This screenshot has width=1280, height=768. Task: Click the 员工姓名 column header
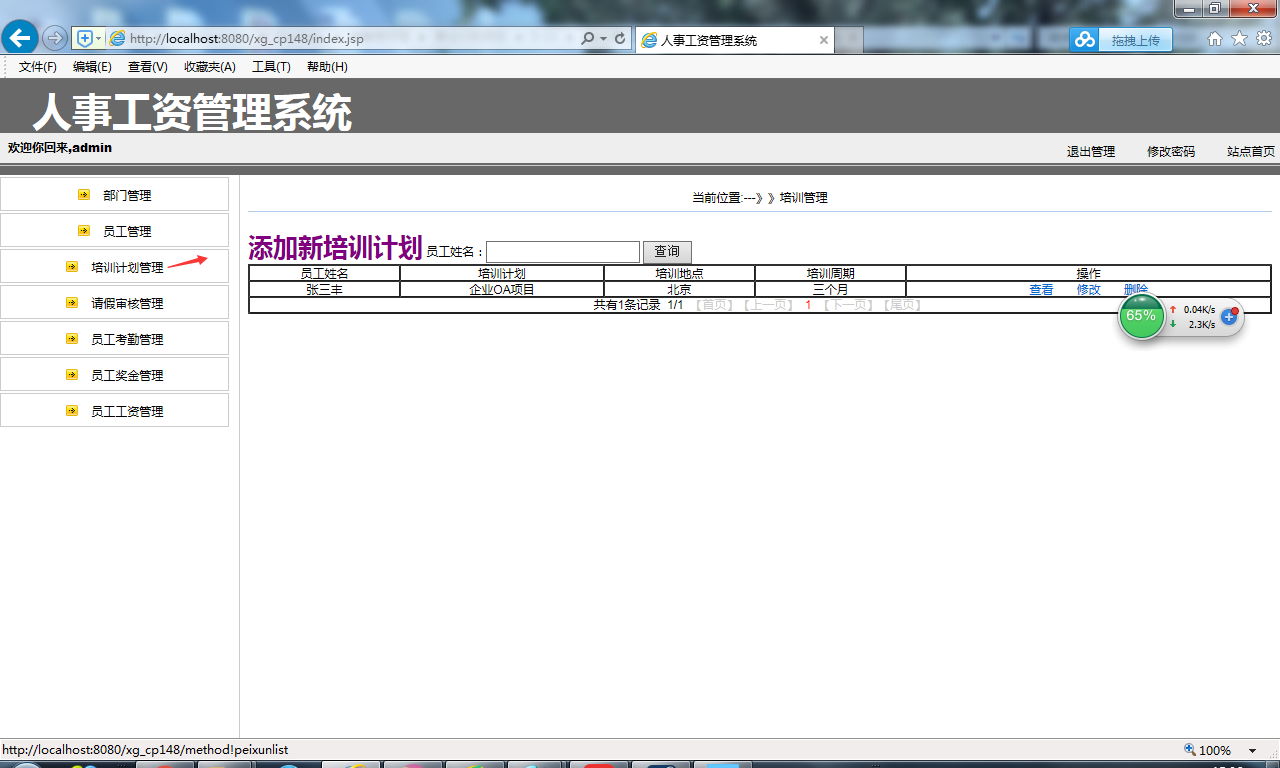point(325,274)
